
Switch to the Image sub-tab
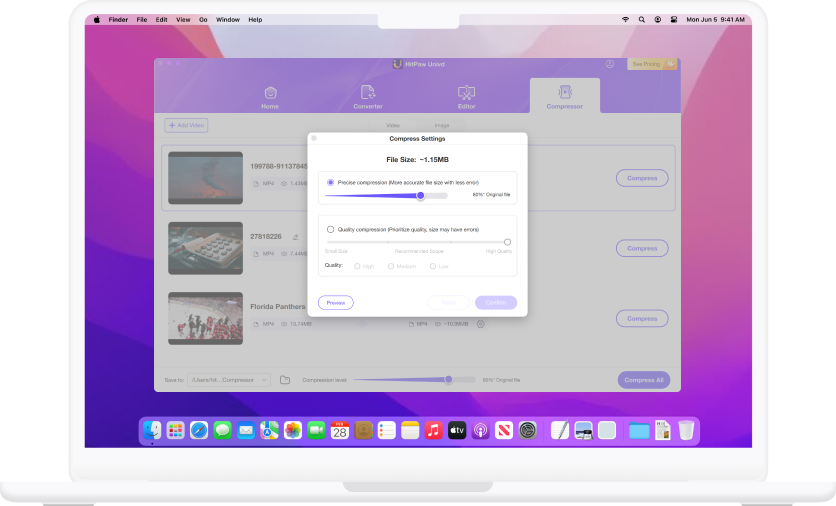[x=441, y=125]
